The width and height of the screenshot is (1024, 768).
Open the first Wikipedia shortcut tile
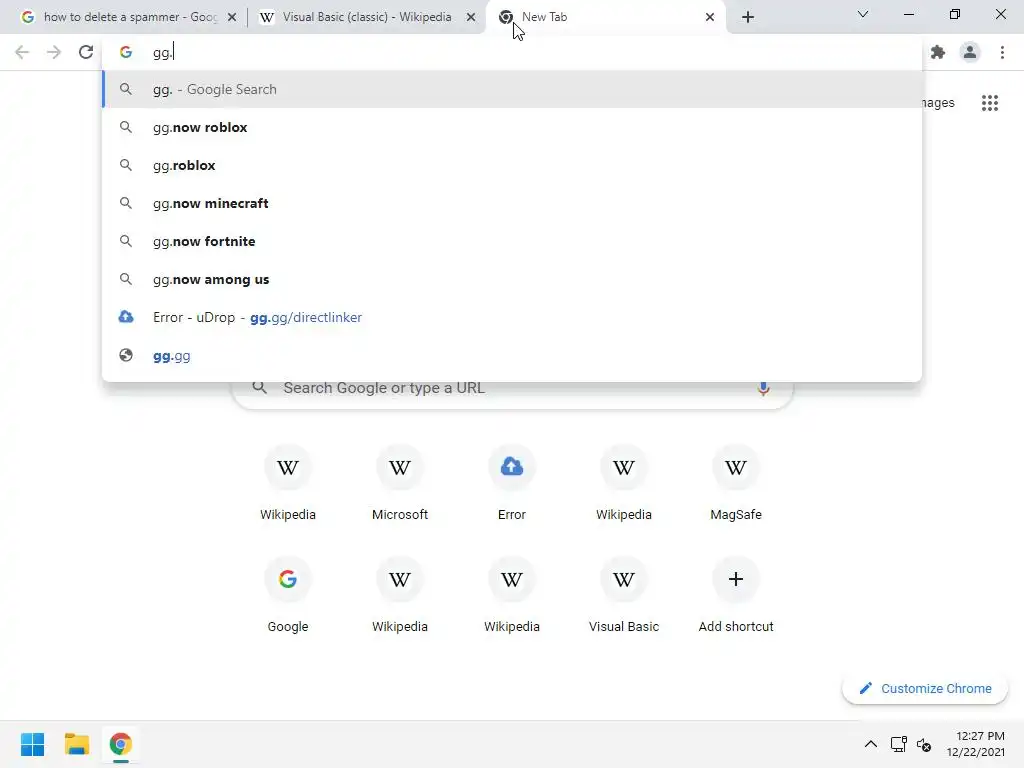click(x=287, y=483)
